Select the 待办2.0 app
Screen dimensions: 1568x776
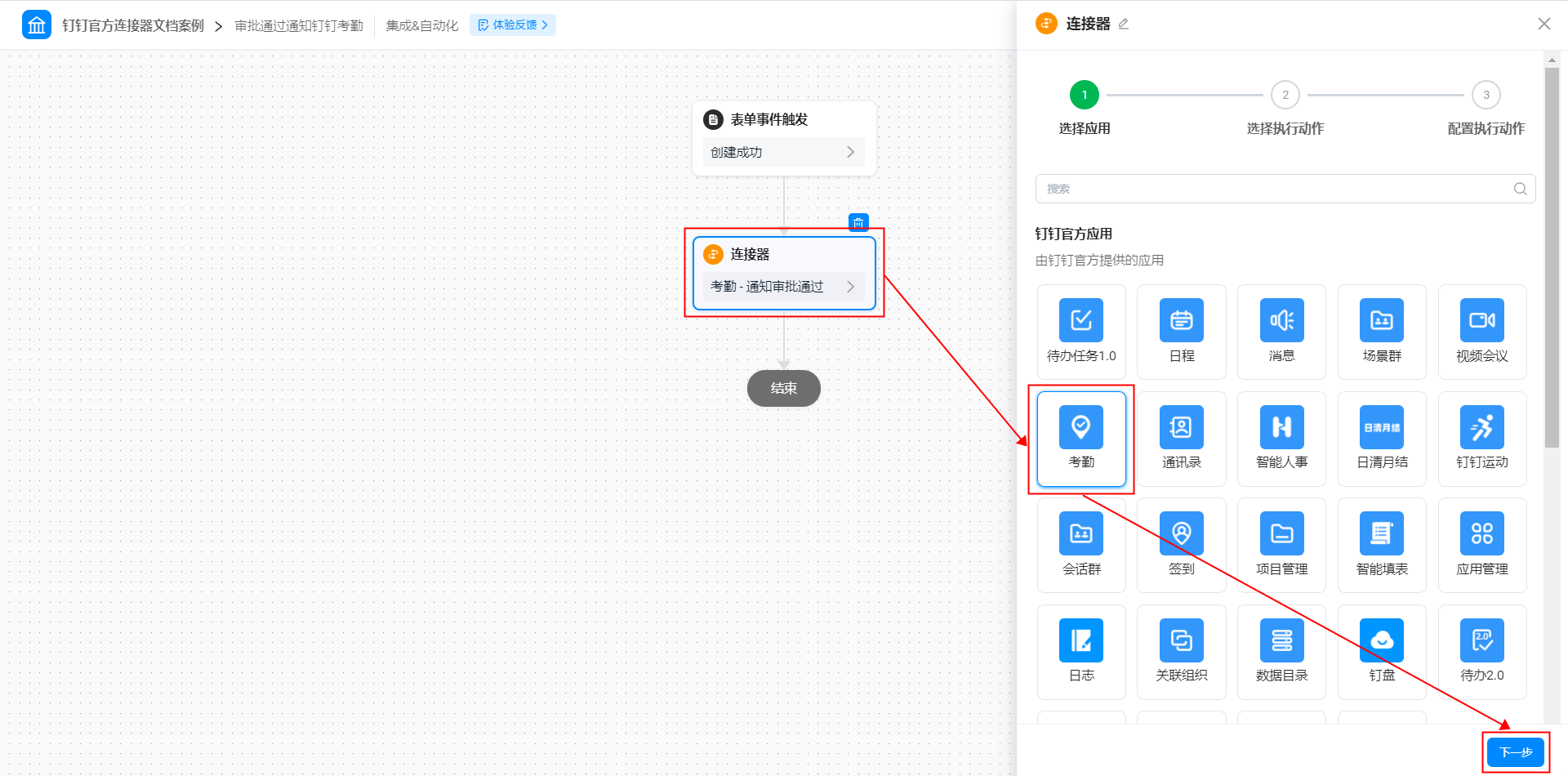(1482, 652)
